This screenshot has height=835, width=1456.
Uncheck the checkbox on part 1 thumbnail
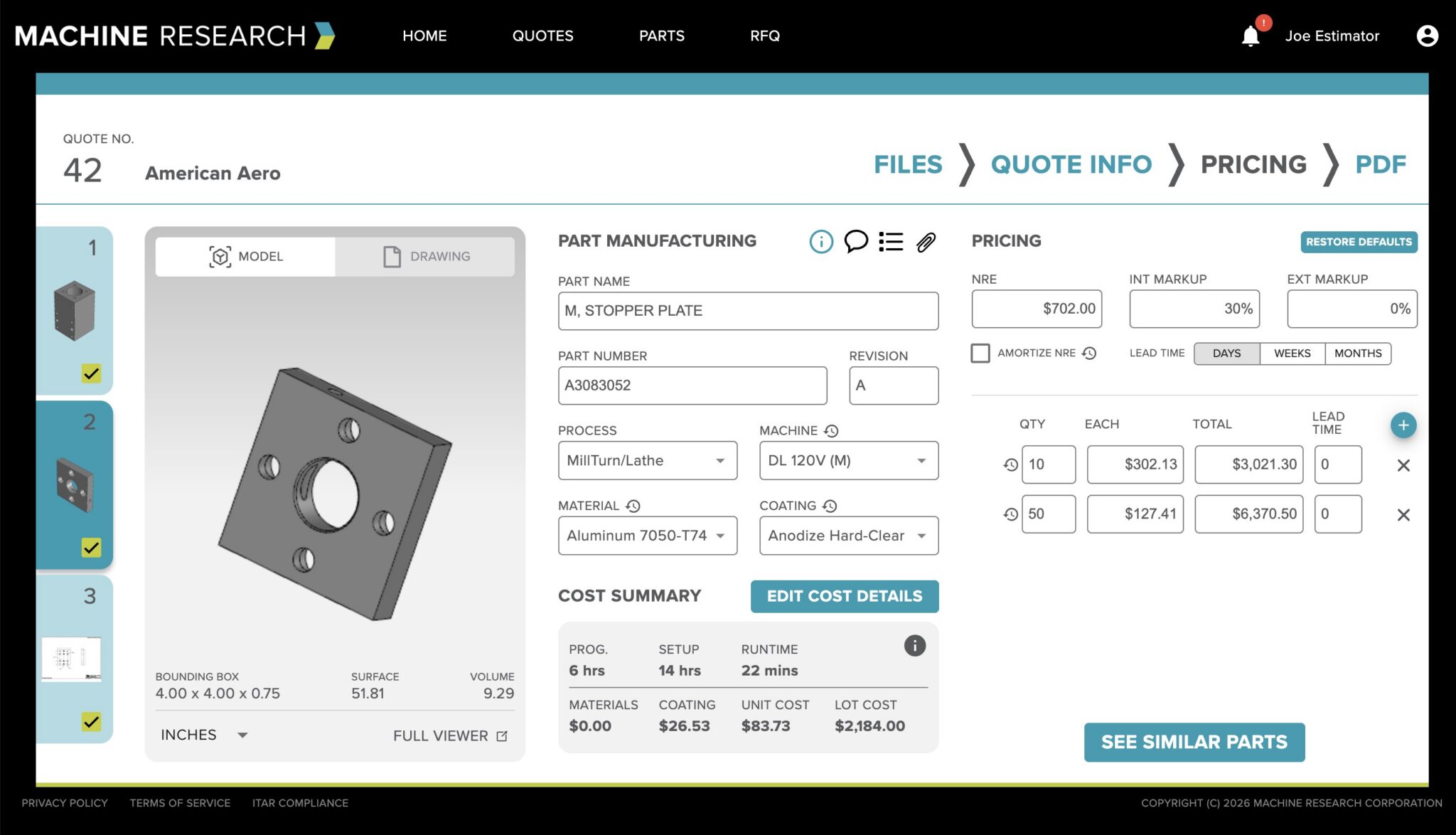click(x=91, y=373)
